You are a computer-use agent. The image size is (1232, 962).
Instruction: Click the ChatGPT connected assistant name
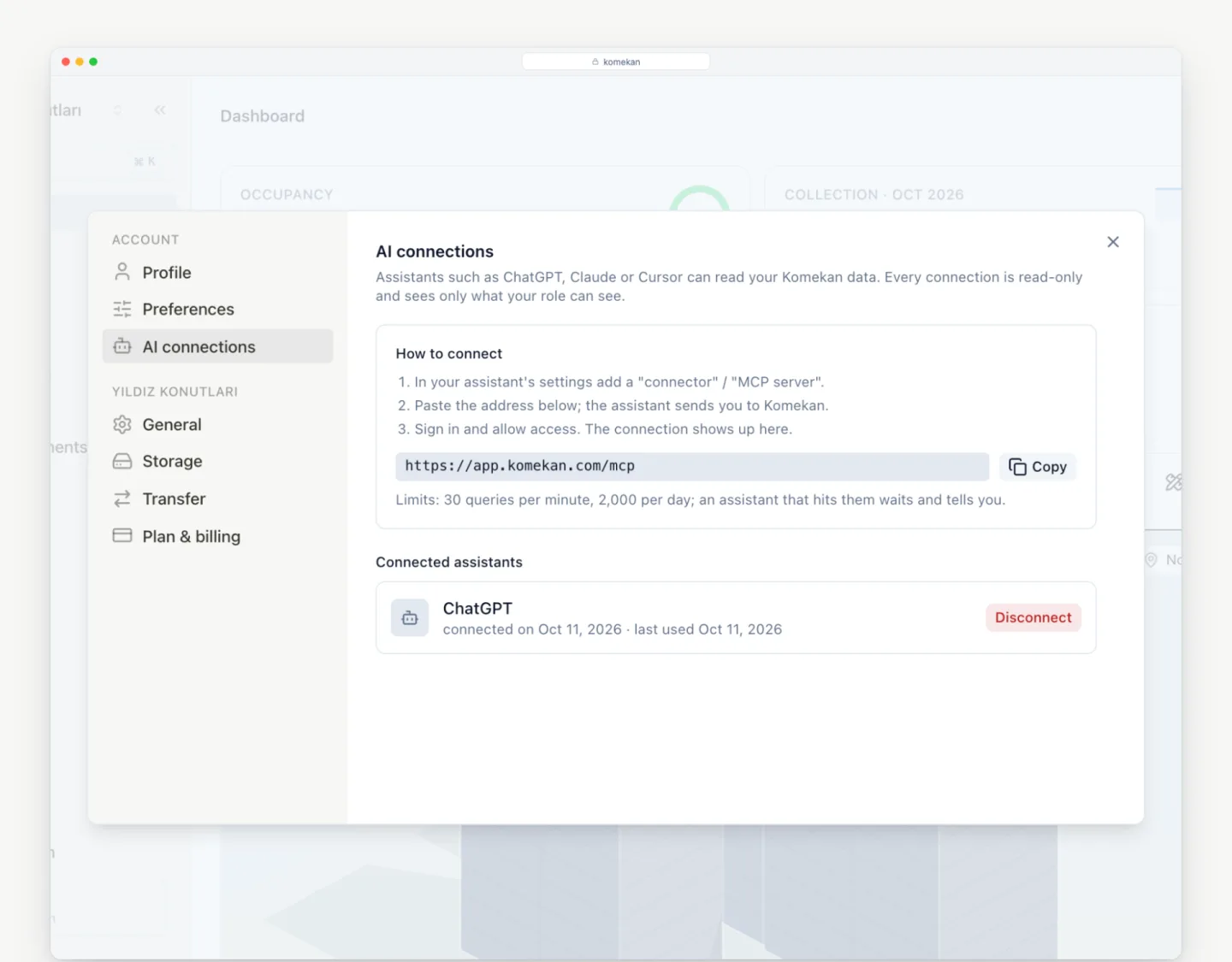pos(477,609)
